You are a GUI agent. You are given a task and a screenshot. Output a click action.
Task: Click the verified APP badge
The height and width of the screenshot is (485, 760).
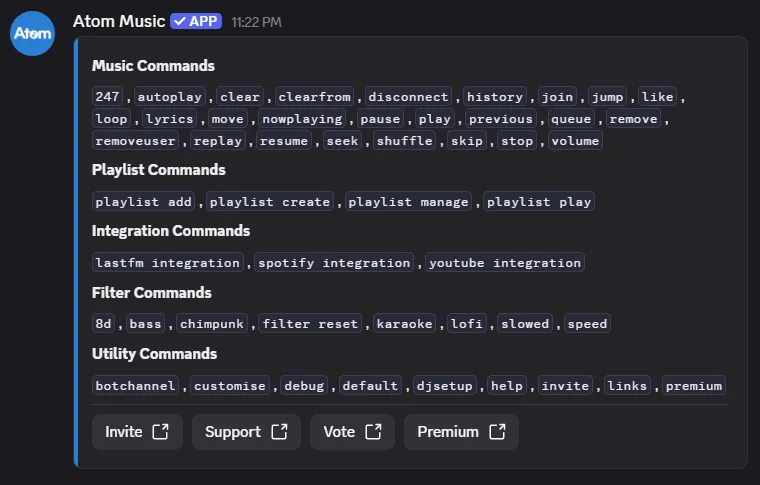tap(196, 21)
